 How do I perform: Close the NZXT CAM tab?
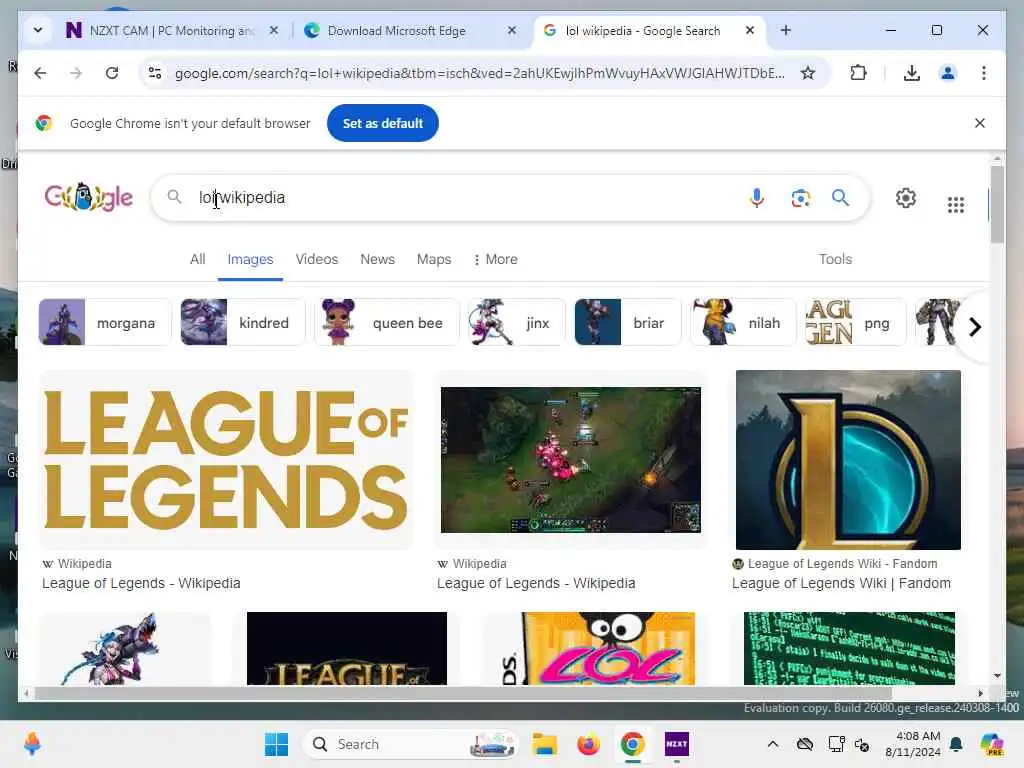(x=274, y=30)
